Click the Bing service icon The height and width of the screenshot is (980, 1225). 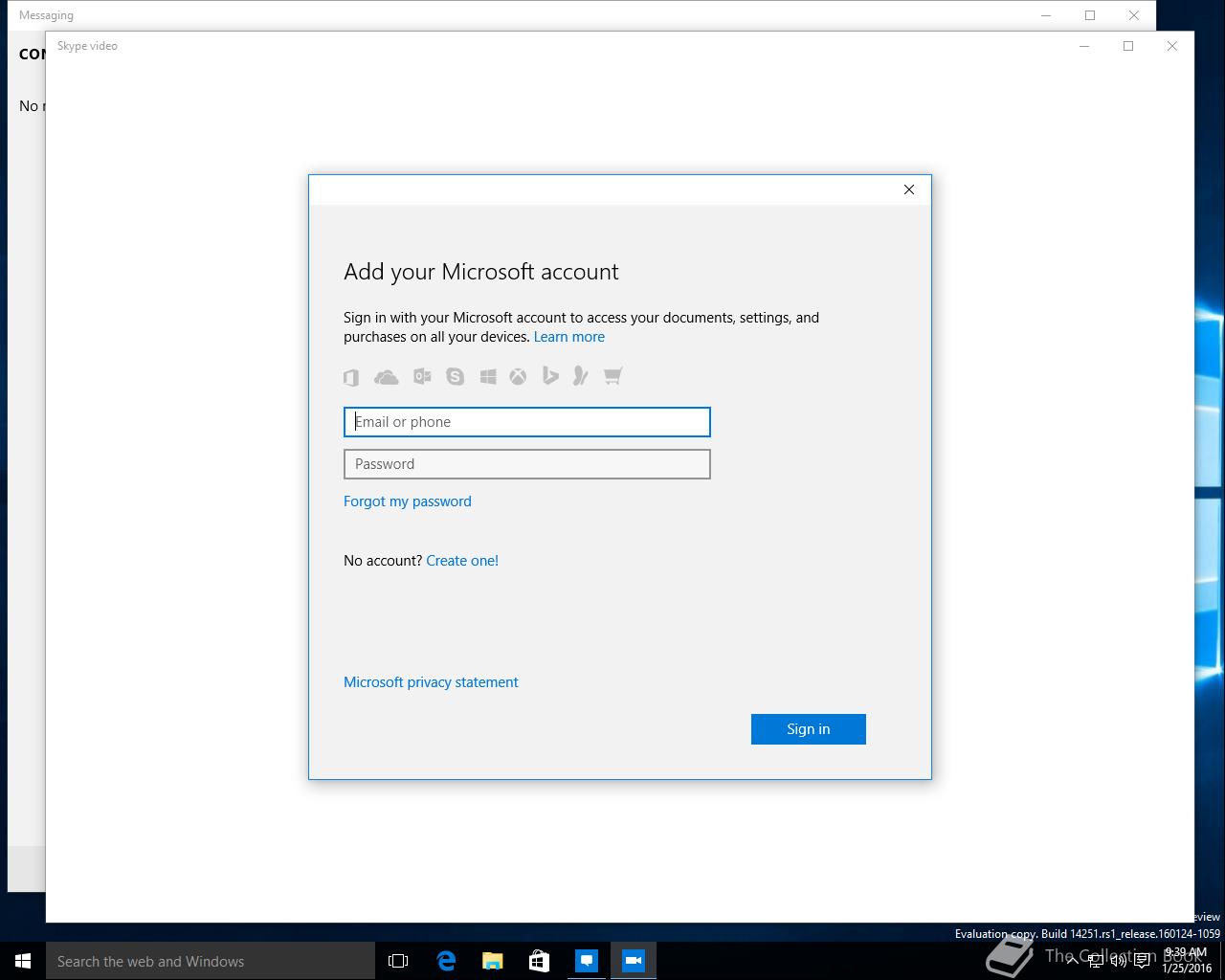550,376
